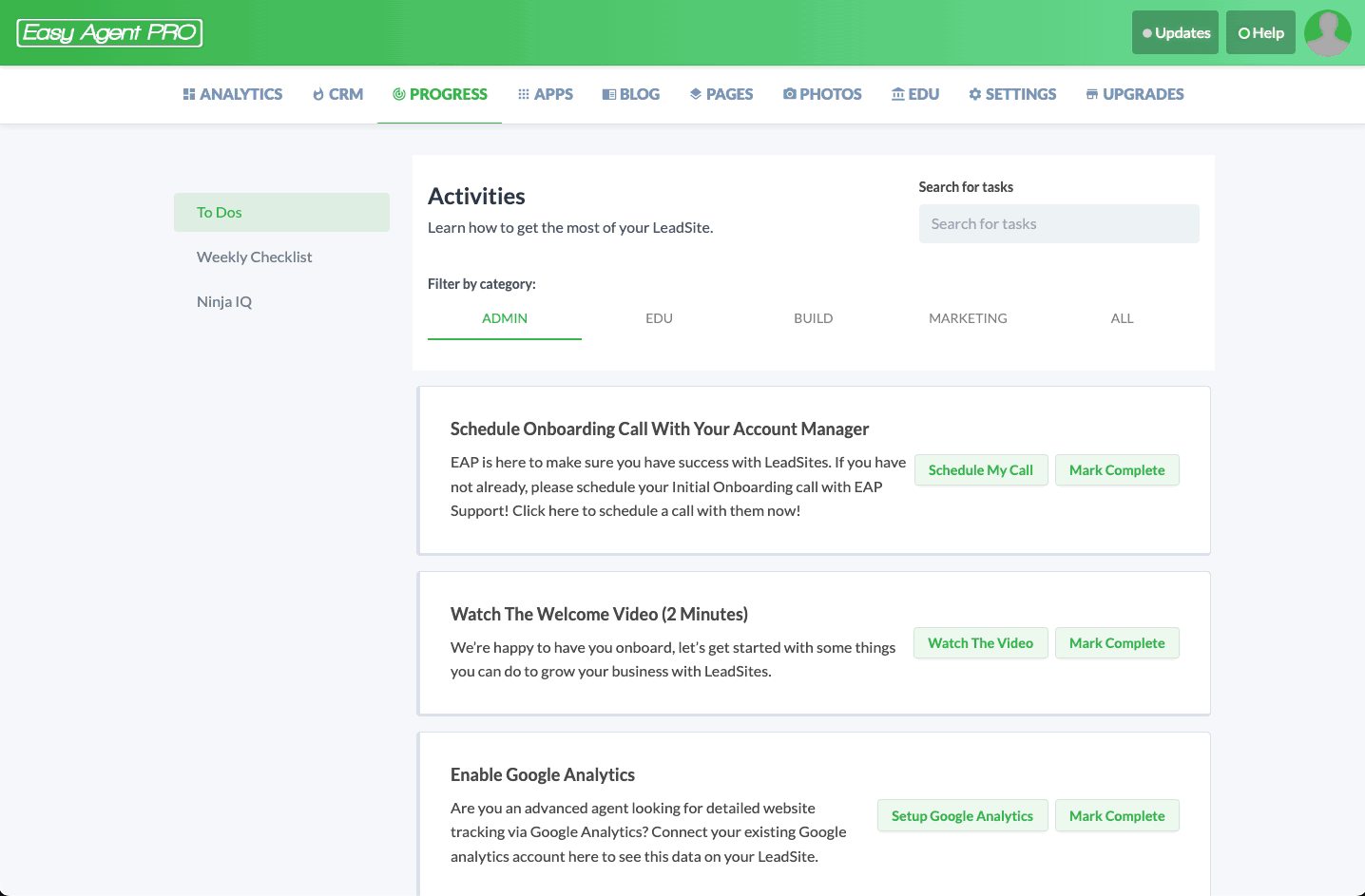The image size is (1365, 896).
Task: Click the Easy Agent PRO logo
Action: click(109, 33)
